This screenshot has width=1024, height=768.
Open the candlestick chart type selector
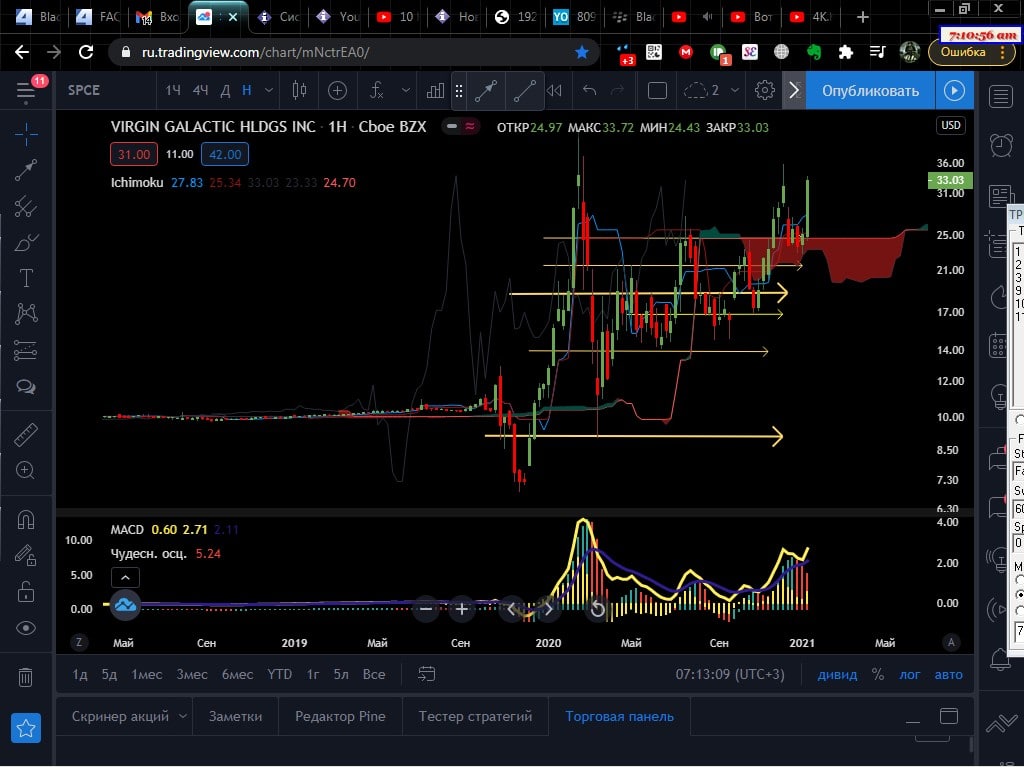[x=299, y=91]
